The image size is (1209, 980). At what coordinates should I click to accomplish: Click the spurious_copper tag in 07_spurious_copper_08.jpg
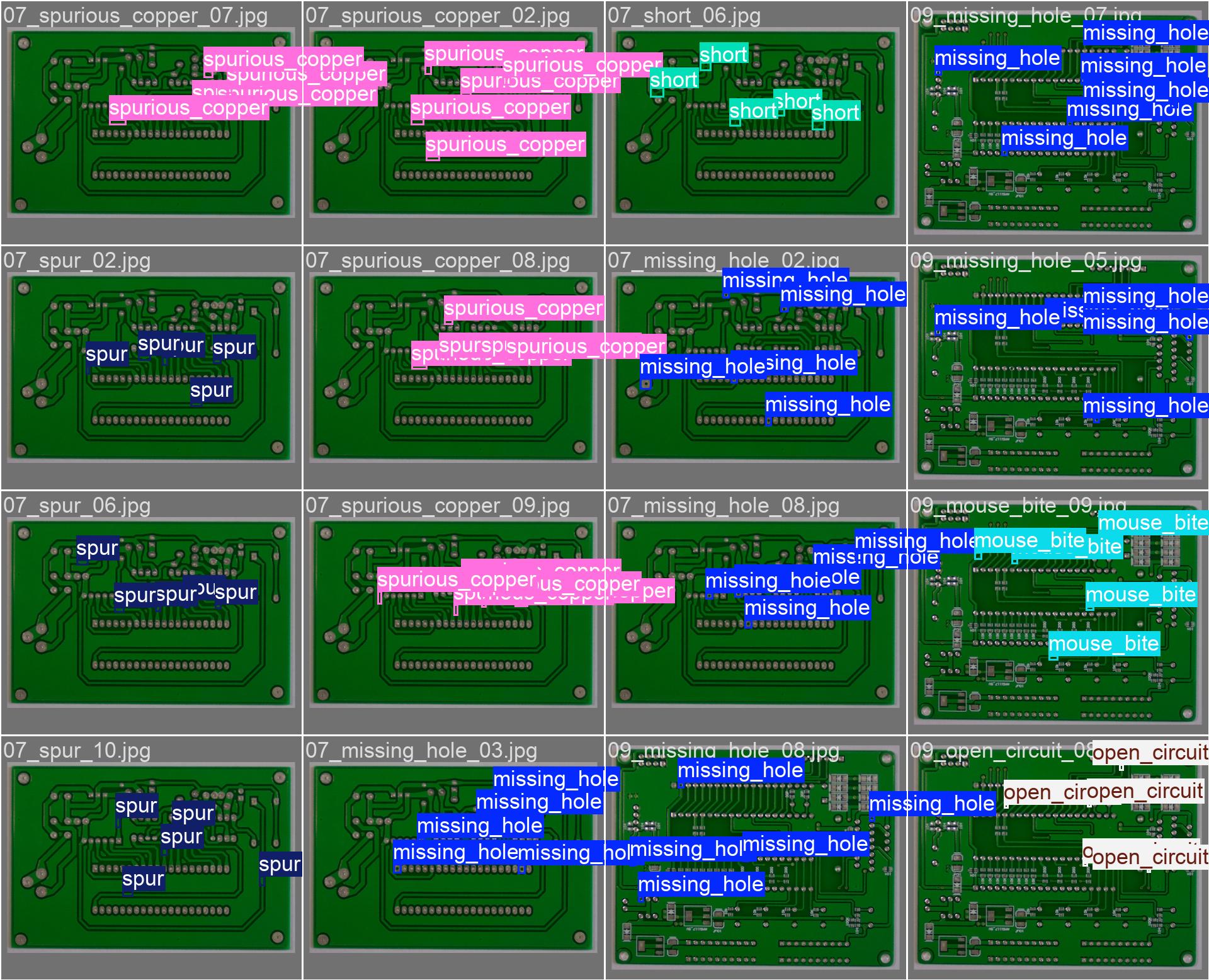point(524,308)
